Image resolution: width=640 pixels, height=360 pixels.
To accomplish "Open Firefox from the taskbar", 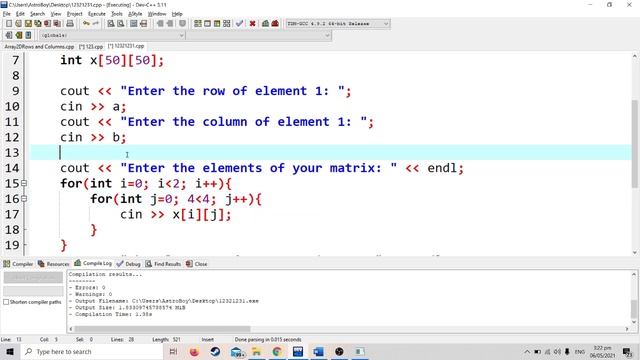I will [x=194, y=351].
